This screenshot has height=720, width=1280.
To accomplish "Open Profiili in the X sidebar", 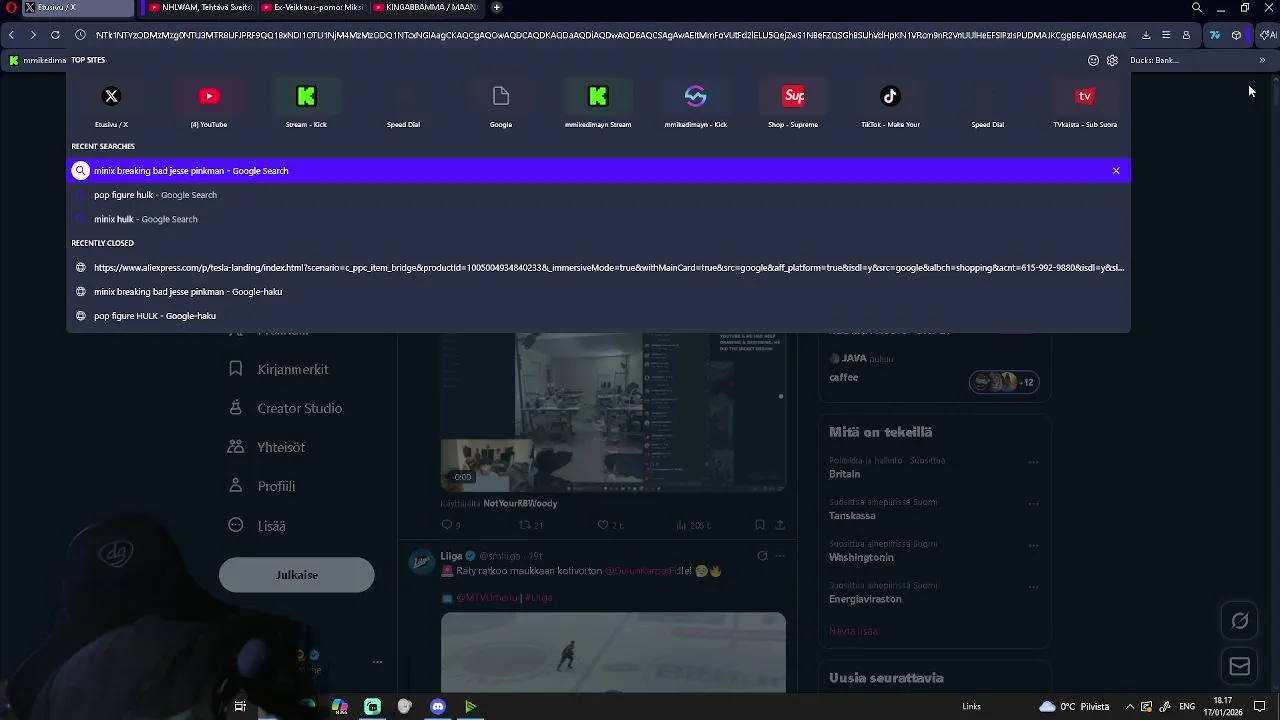I will 262,486.
